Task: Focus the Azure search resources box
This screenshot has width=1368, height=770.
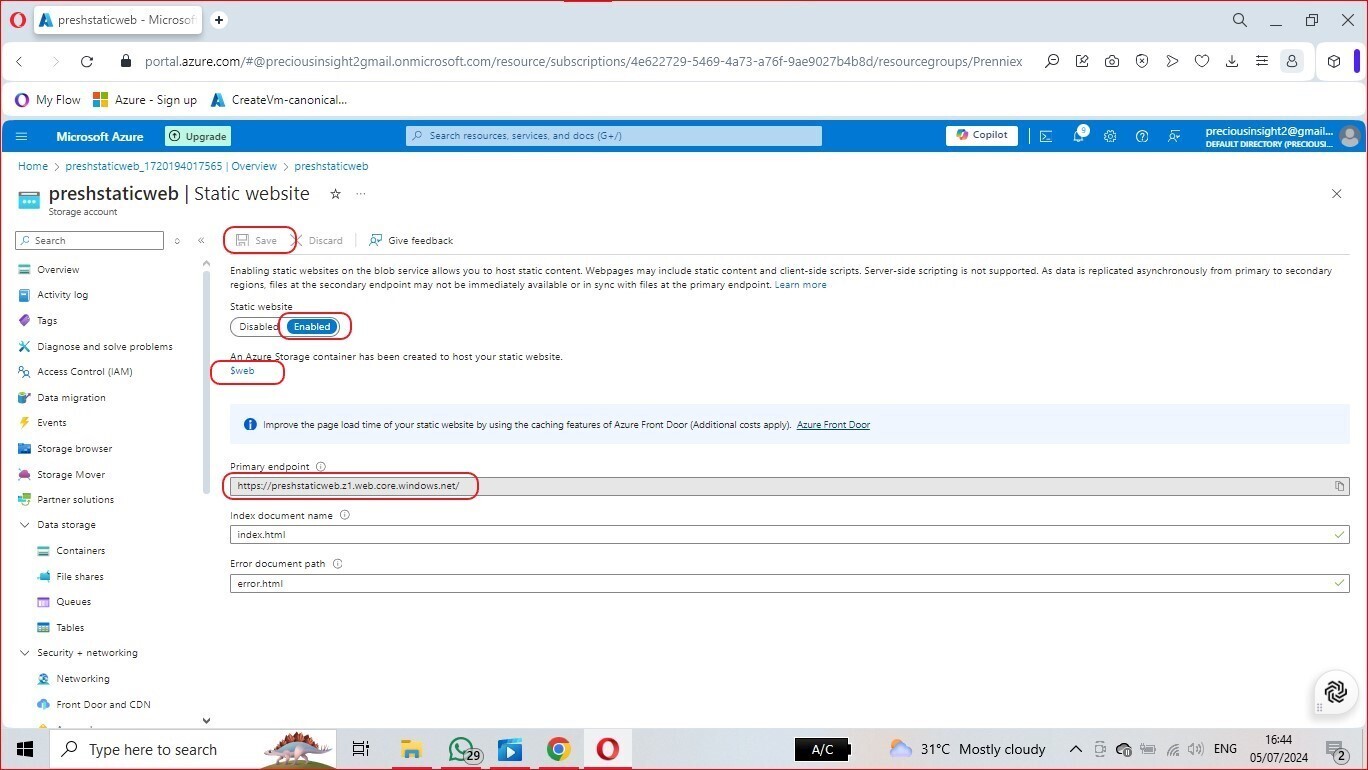Action: coord(614,136)
